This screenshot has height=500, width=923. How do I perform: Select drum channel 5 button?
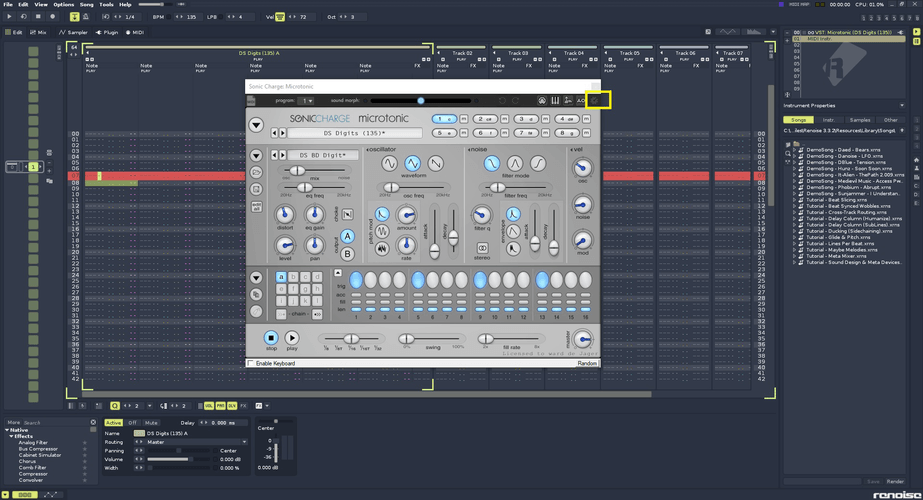point(444,133)
